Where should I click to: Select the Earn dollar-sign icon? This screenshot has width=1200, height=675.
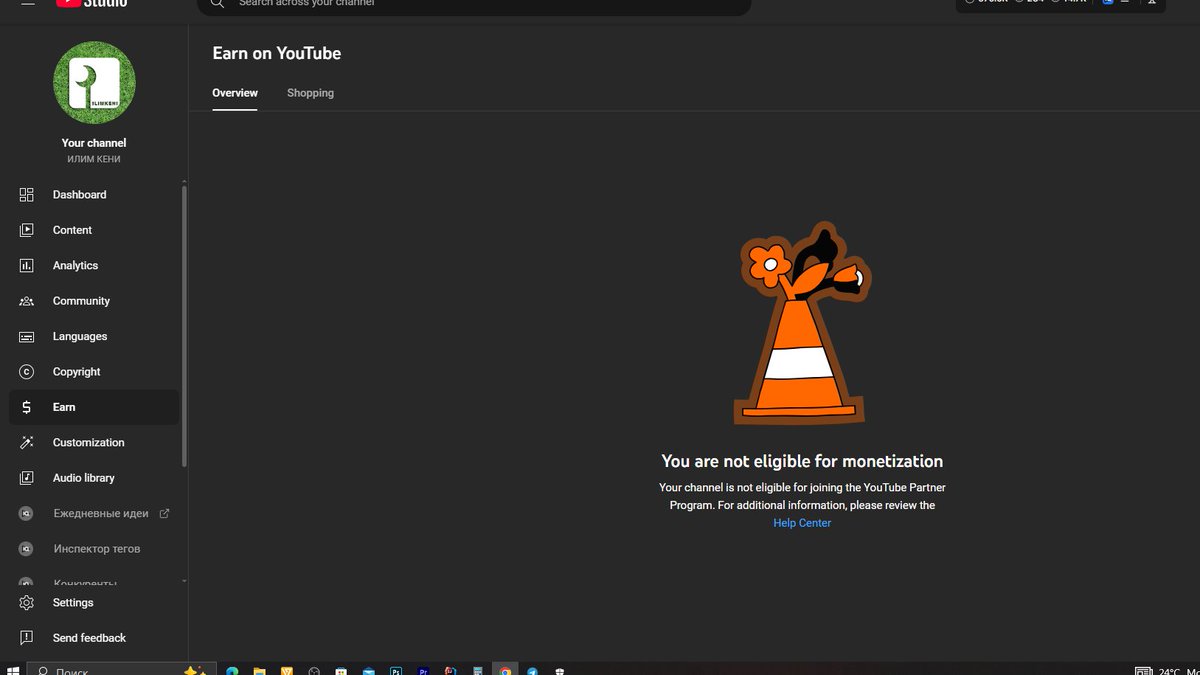tap(27, 407)
